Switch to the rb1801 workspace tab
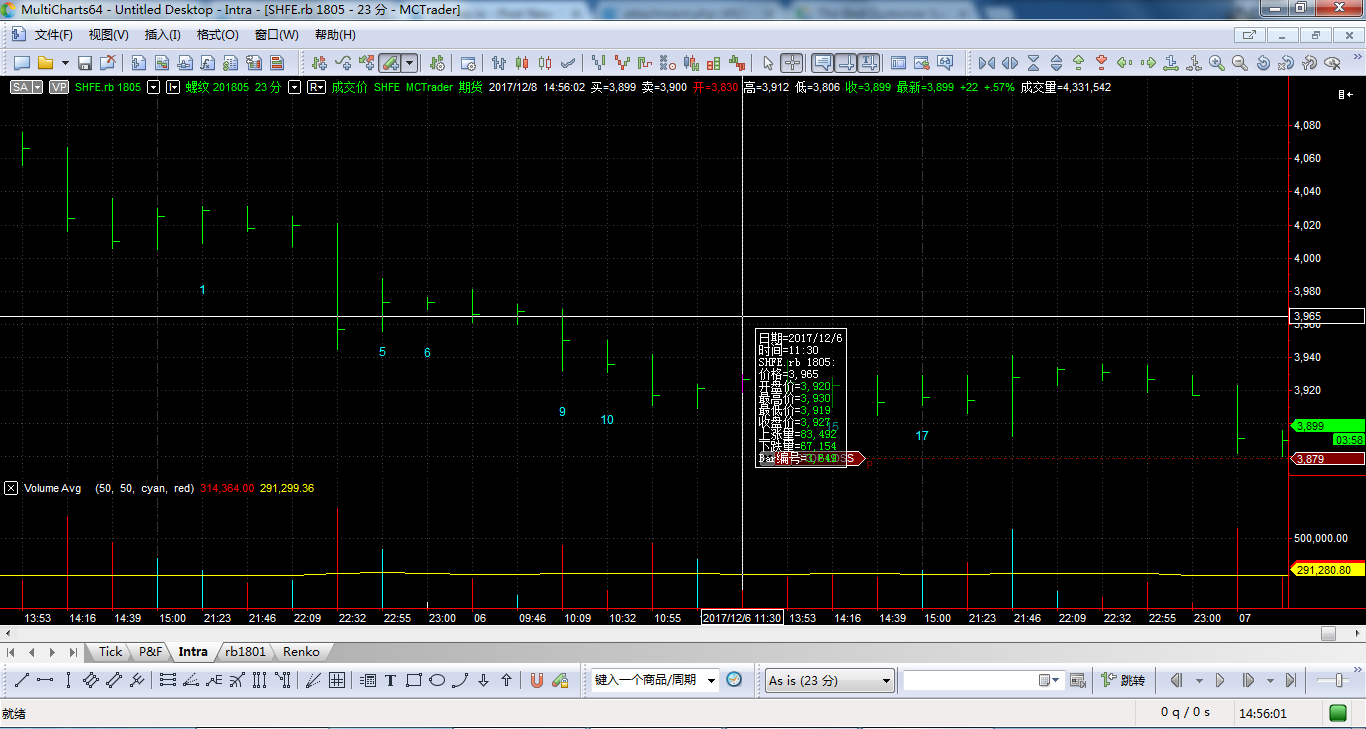1366x729 pixels. coord(245,651)
